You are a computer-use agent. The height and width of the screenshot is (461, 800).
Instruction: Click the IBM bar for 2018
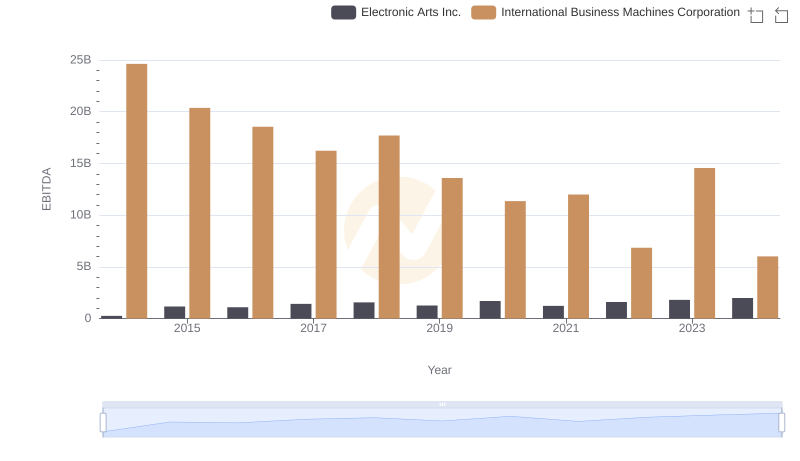[389, 227]
